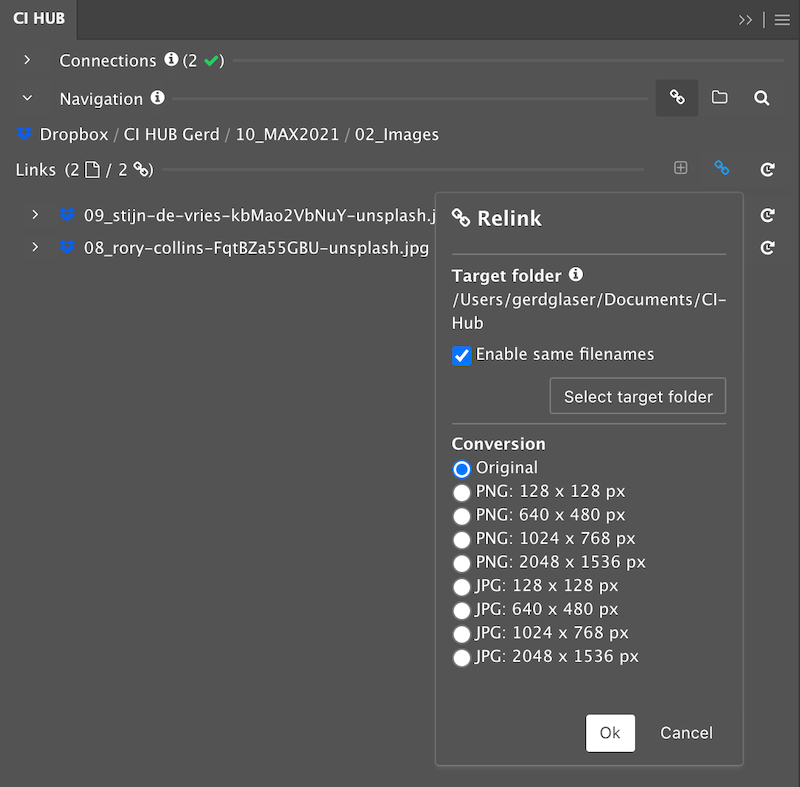Click the Dropbox logo in breadcrumb
Screen dimensions: 800x787
click(24, 134)
